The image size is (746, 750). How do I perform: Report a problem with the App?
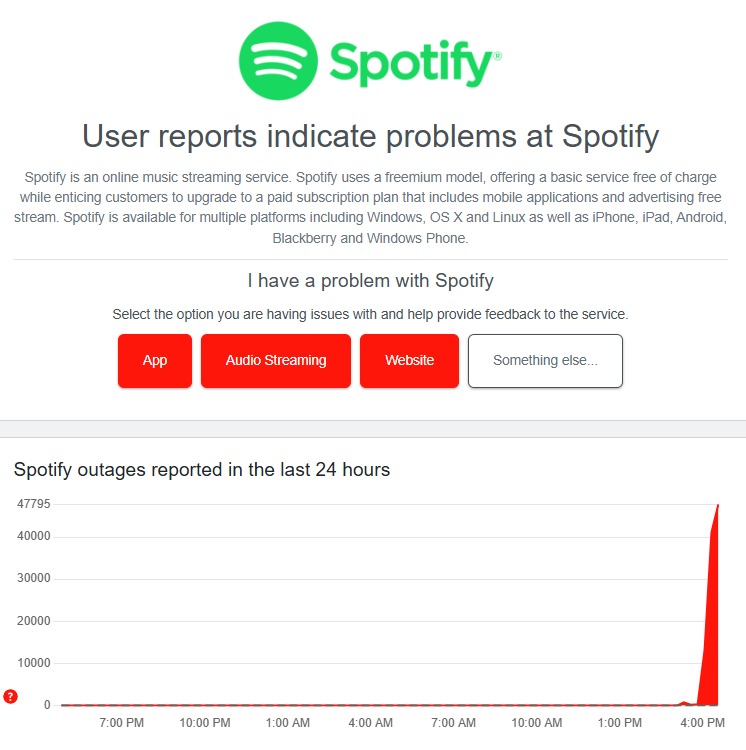[x=155, y=361]
